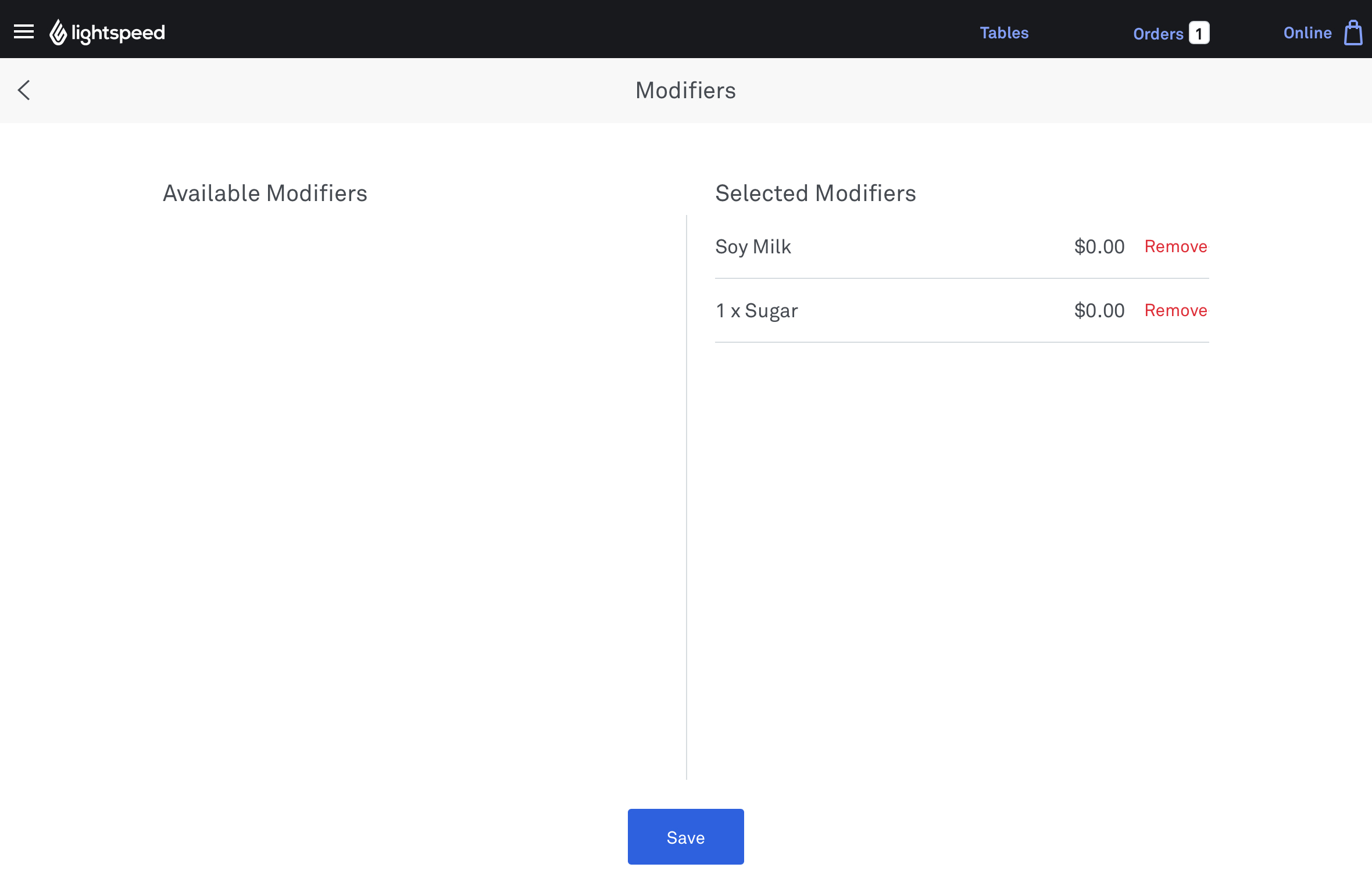Remove the Soy Milk modifier
1372x896 pixels.
(x=1176, y=246)
